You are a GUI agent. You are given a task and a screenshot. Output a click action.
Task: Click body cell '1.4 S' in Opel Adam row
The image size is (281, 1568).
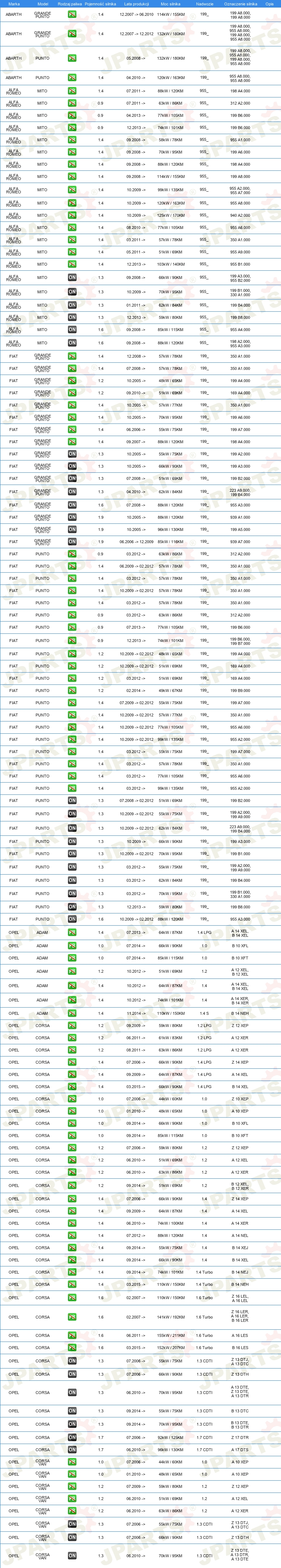204,1013
